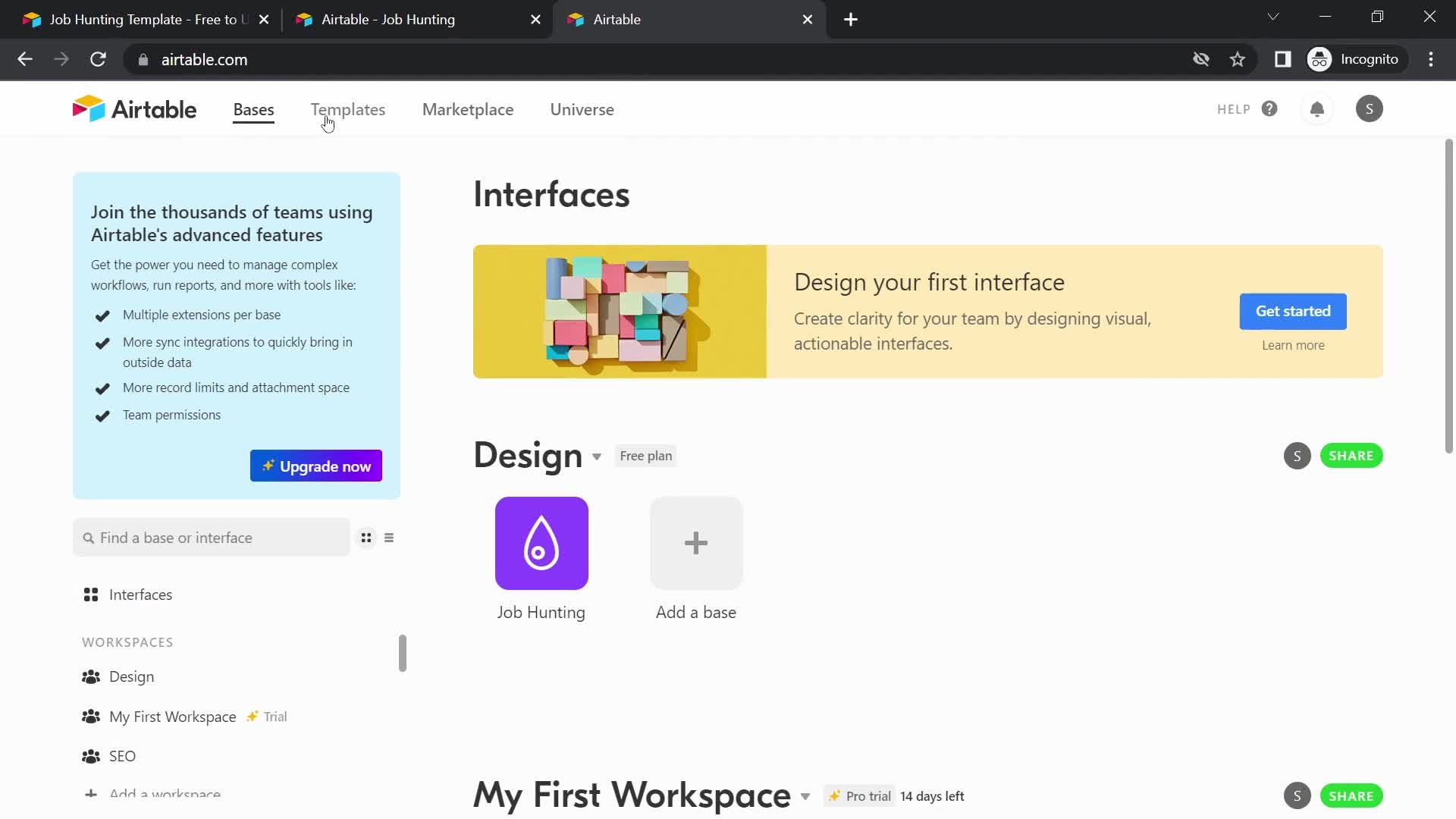Screen dimensions: 1456x819
Task: Click the Design workspace icon
Action: click(91, 676)
